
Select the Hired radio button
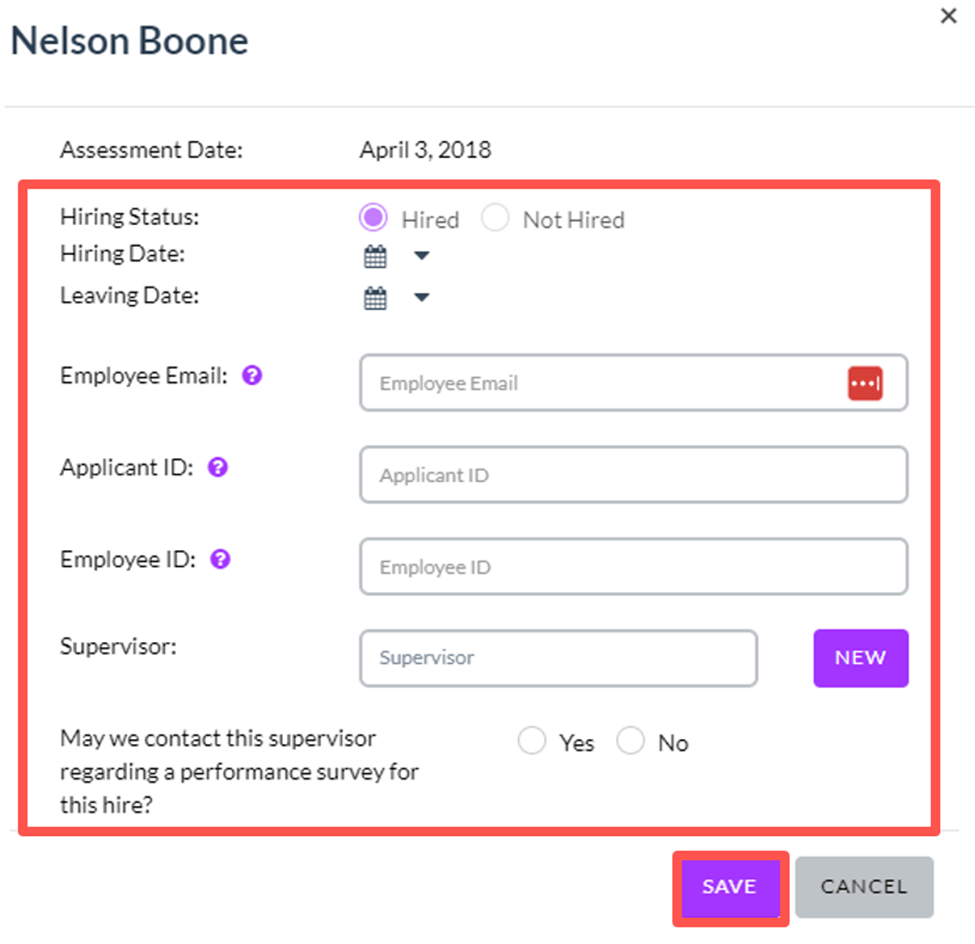[373, 218]
